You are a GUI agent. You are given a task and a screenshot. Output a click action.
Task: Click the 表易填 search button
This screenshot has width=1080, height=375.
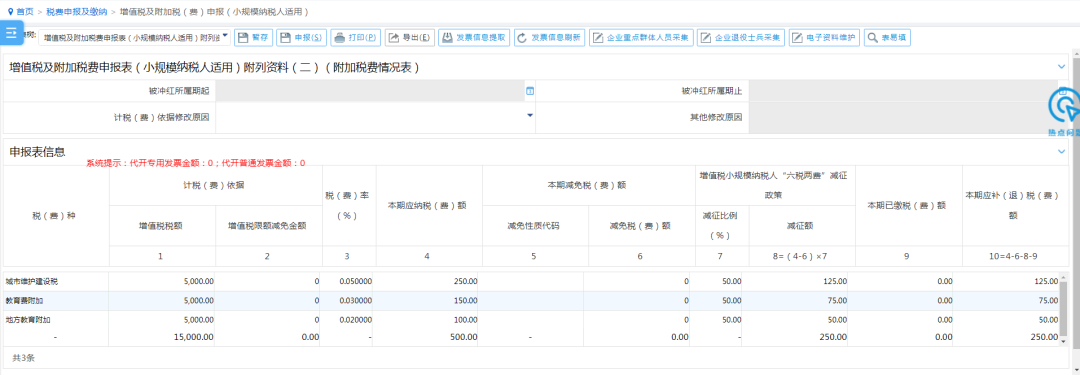(887, 38)
